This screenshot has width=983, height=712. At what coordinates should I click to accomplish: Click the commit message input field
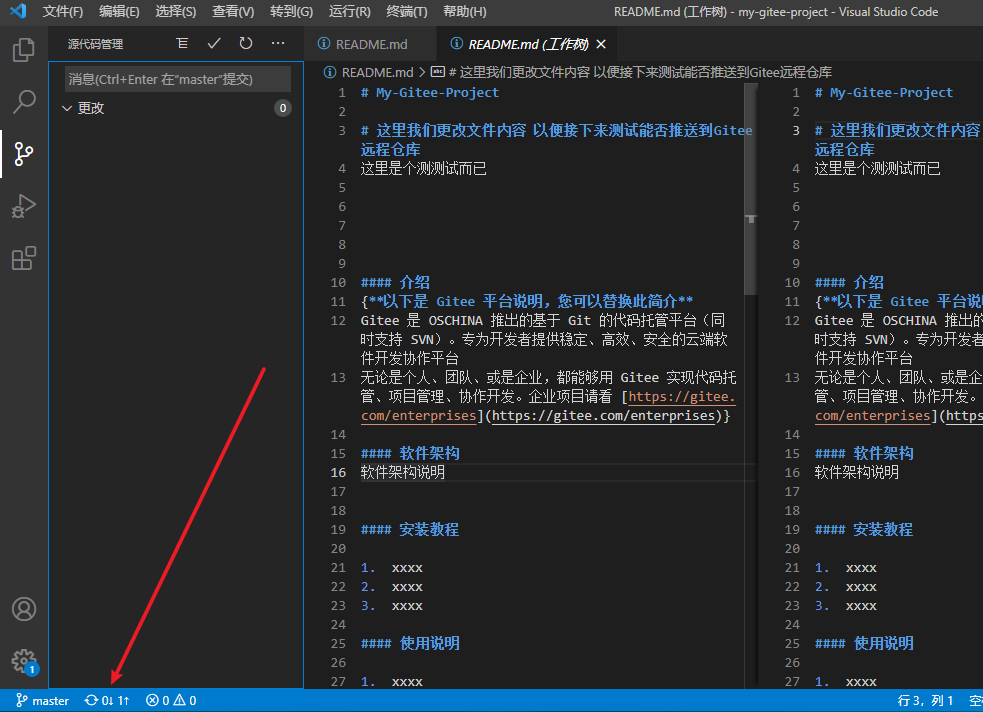click(x=178, y=79)
